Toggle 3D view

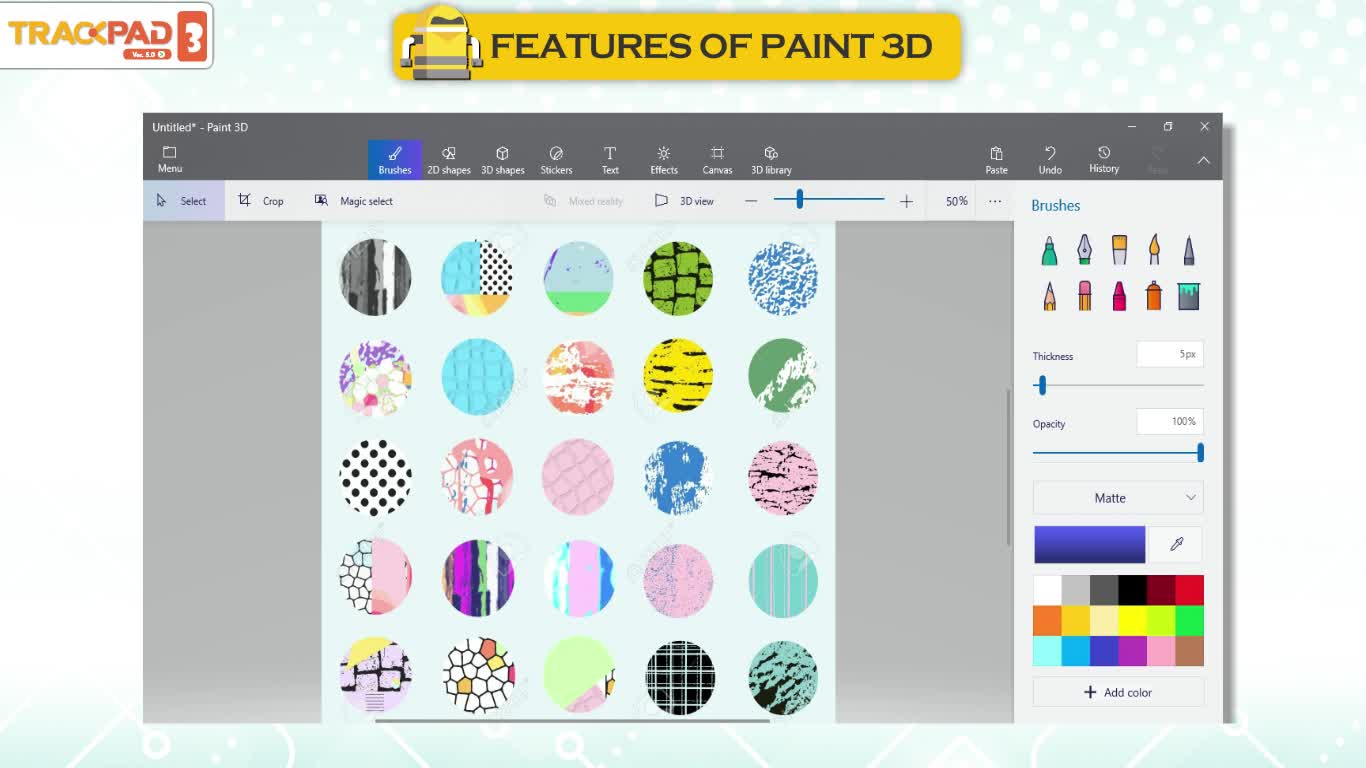684,201
